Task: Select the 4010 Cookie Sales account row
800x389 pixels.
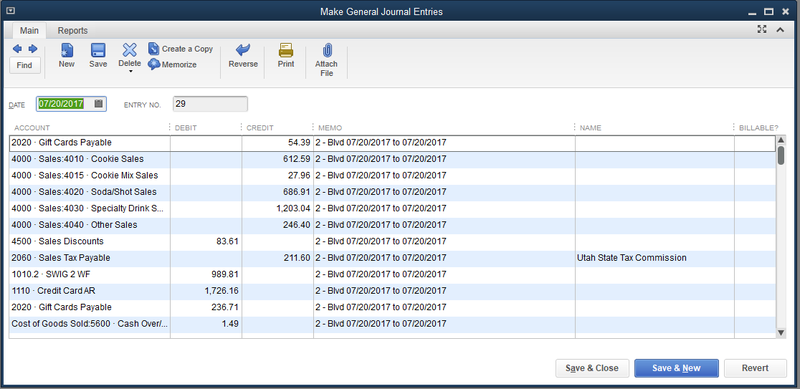Action: tap(90, 159)
